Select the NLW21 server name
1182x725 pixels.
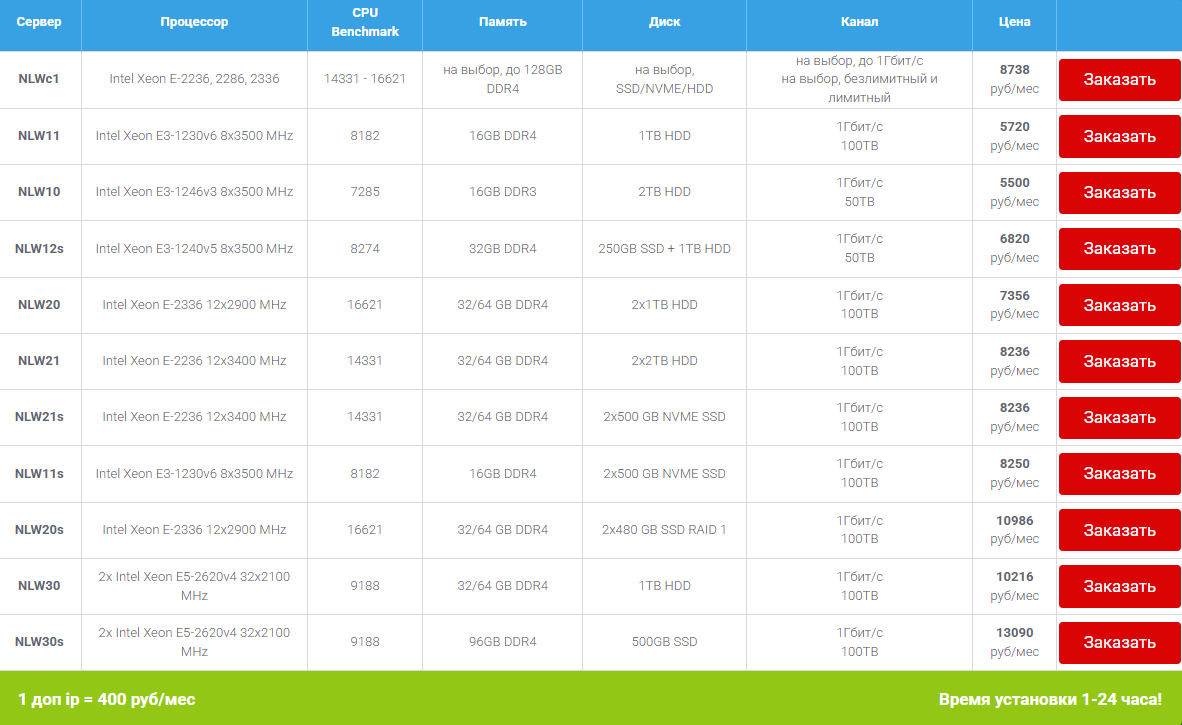point(39,360)
